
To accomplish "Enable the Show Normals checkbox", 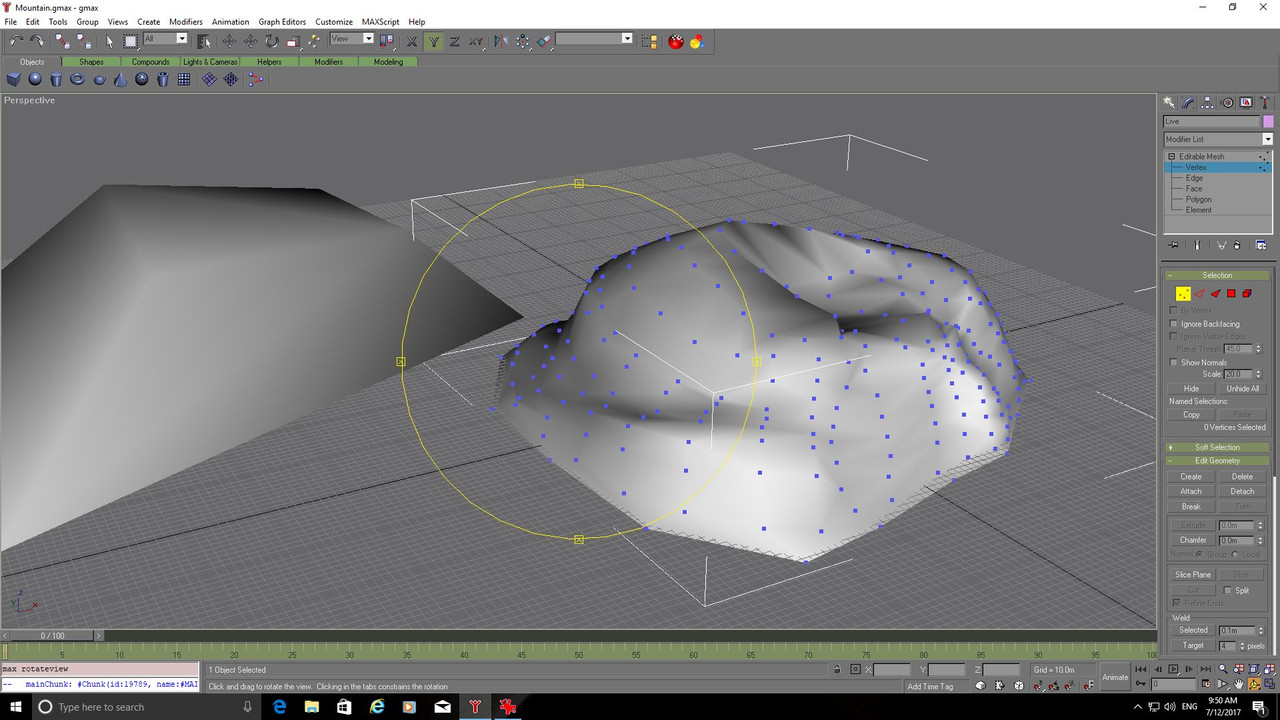I will coord(1174,362).
